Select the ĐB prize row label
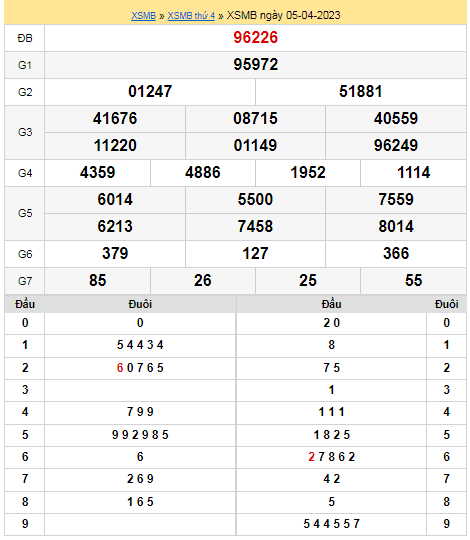Image resolution: width=470 pixels, height=540 pixels. 25,38
